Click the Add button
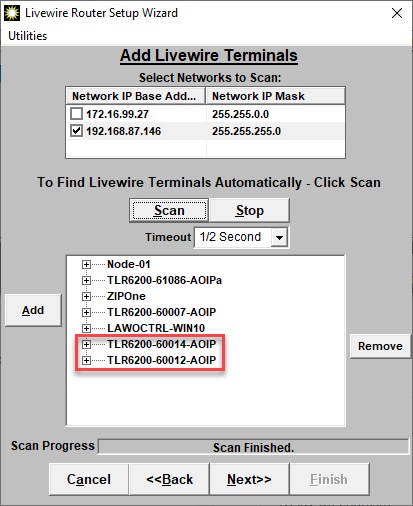413x506 pixels. 33,310
